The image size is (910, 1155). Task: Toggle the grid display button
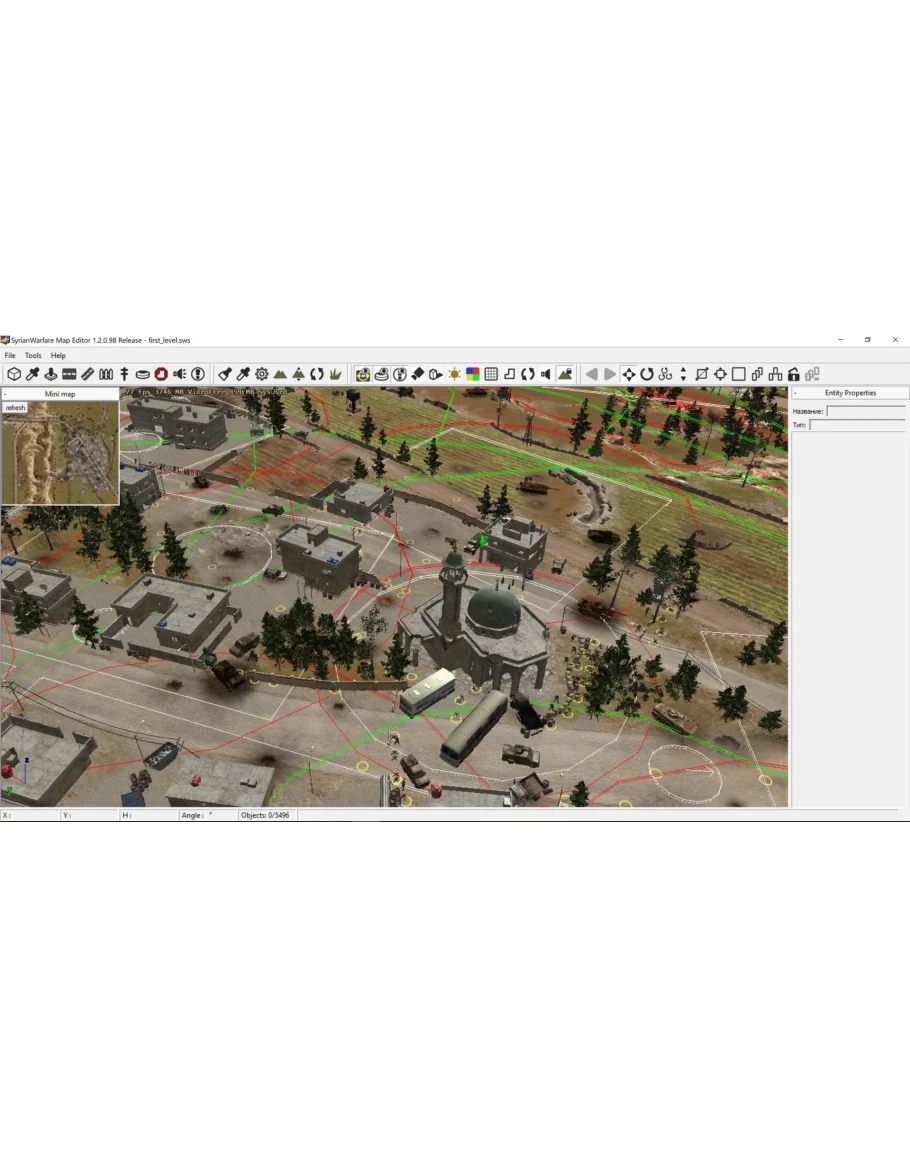pyautogui.click(x=491, y=374)
